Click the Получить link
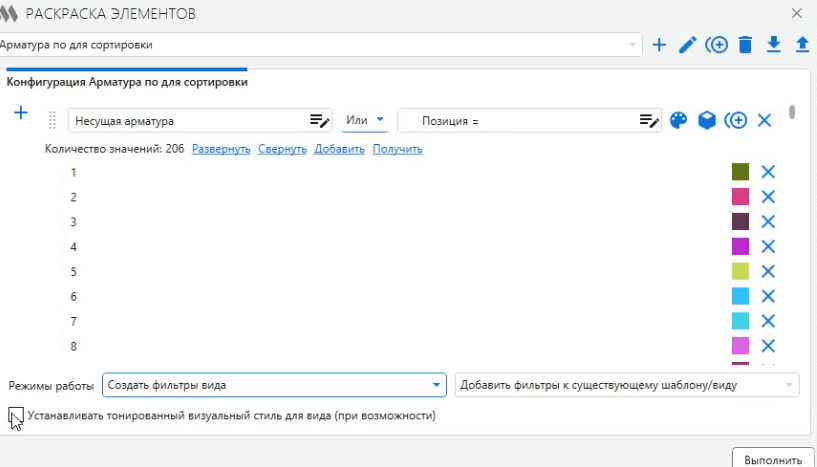The height and width of the screenshot is (467, 817). point(398,149)
